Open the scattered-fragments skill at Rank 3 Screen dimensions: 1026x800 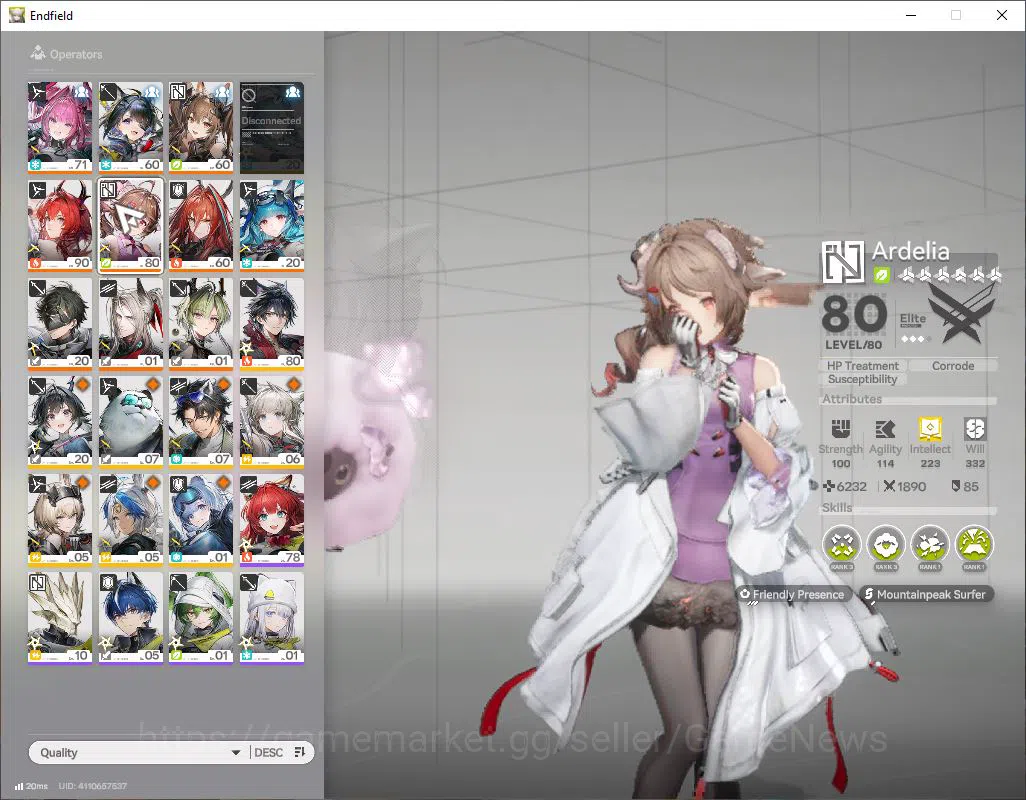click(841, 544)
